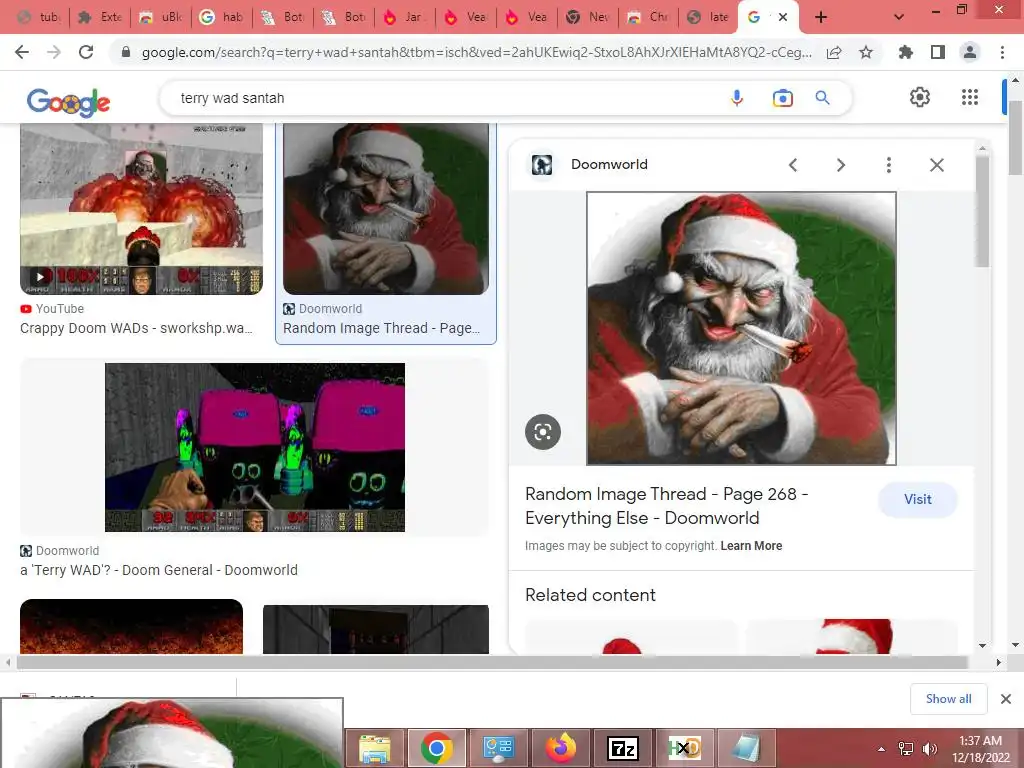Viewport: 1024px width, 768px height.
Task: Open the network icon in the tray
Action: pyautogui.click(x=906, y=749)
